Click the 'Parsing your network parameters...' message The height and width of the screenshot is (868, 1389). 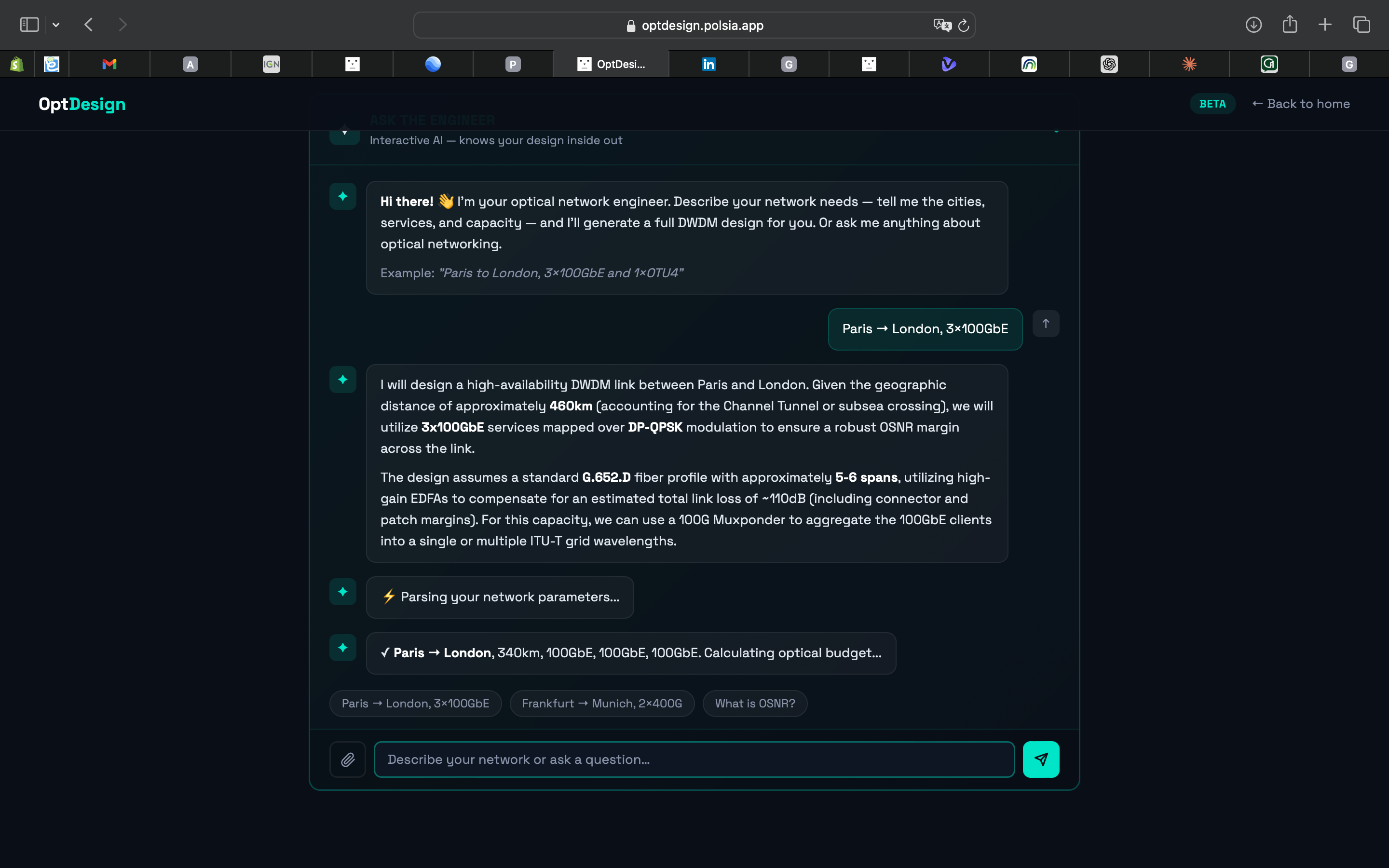pyautogui.click(x=500, y=597)
